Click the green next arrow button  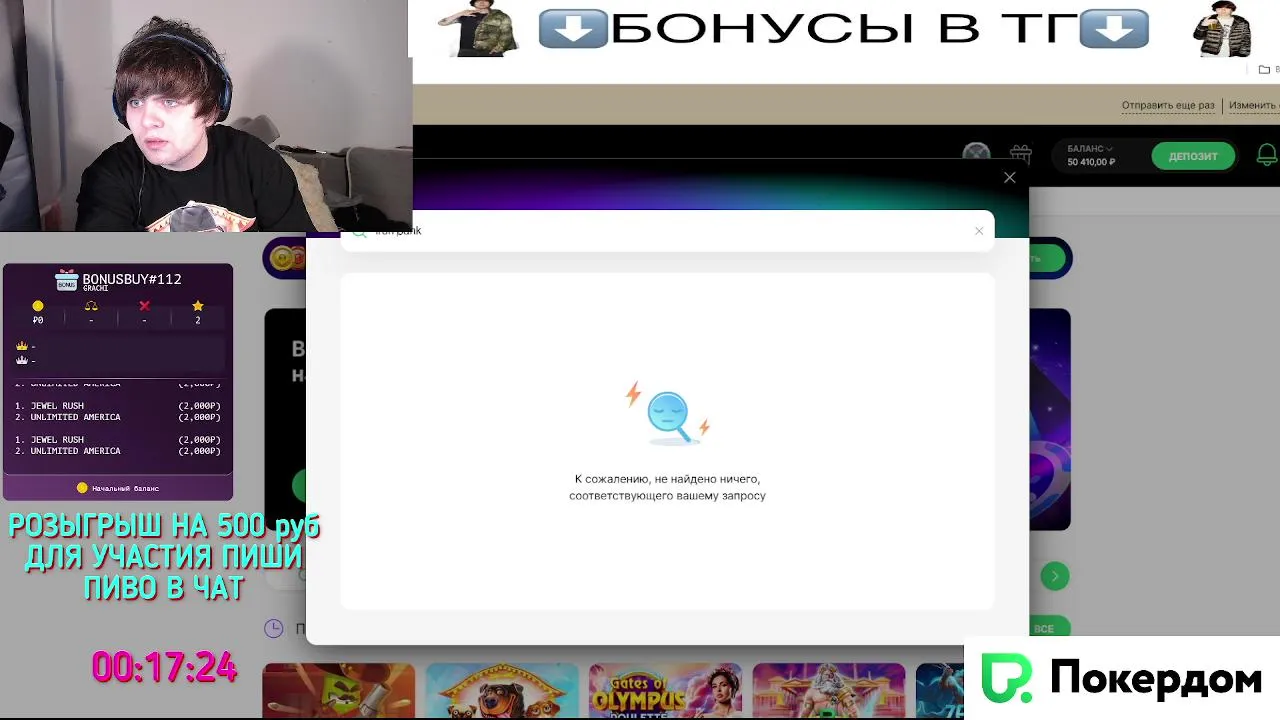(x=1054, y=576)
